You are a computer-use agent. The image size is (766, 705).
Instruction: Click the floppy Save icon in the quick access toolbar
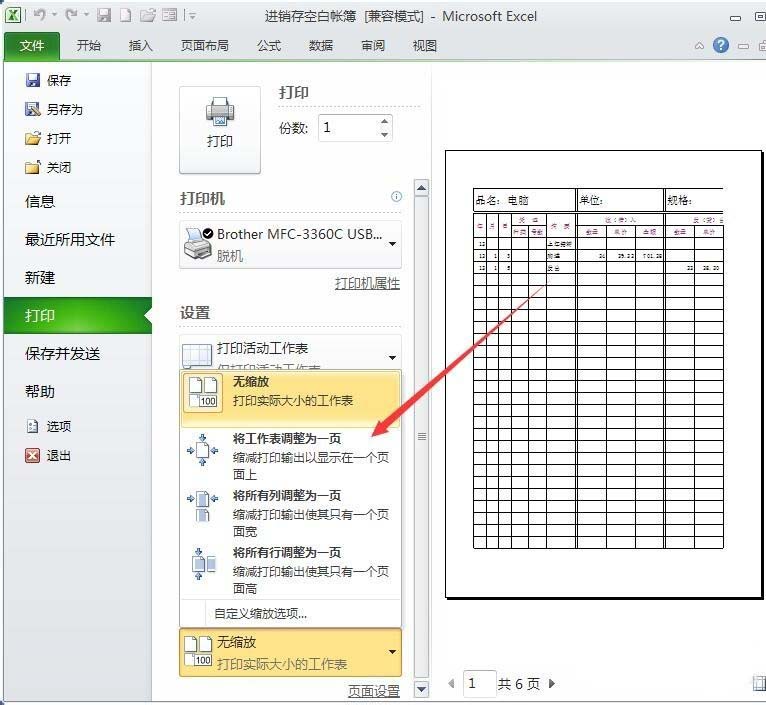104,15
